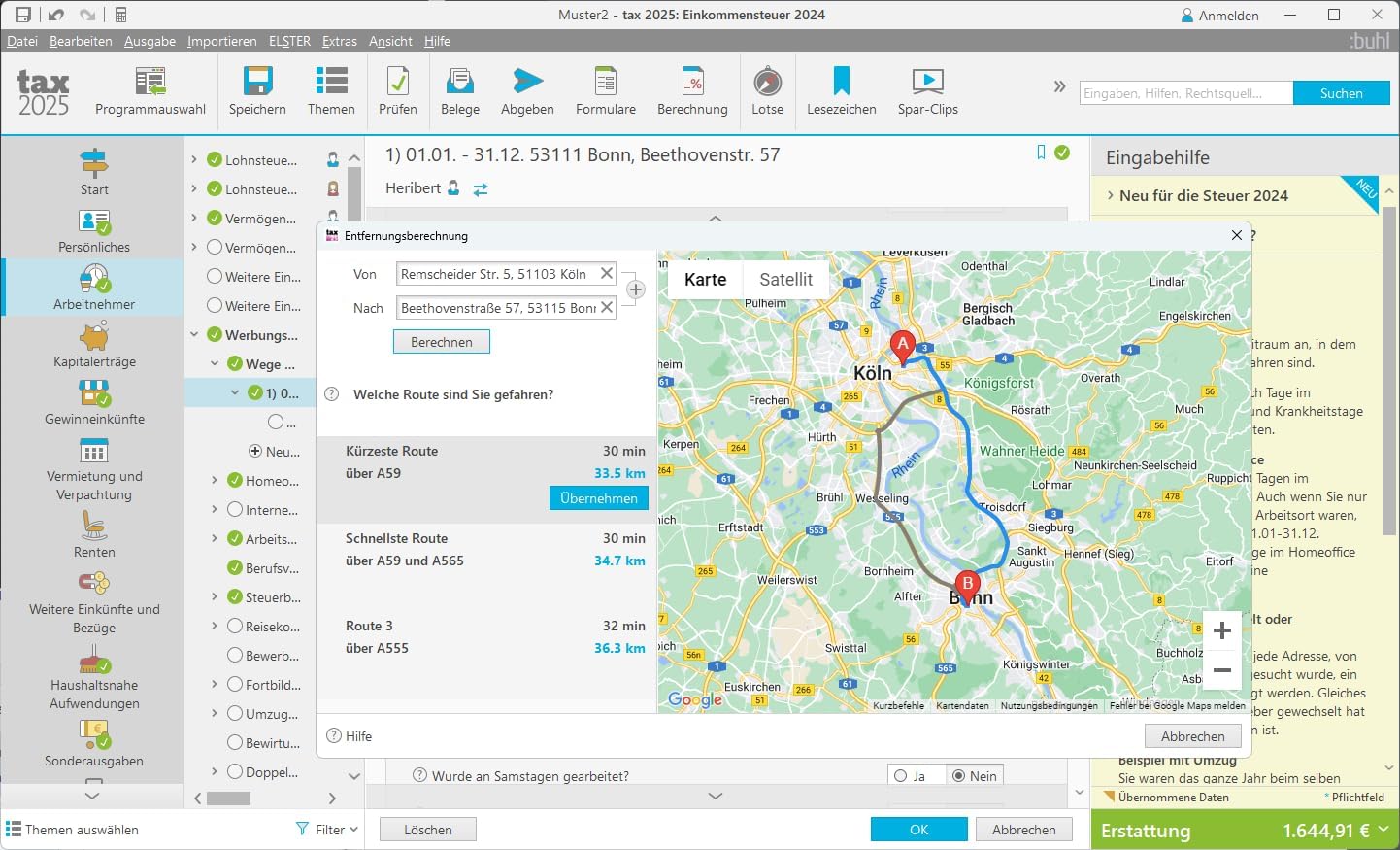
Task: Open the Lotse compass icon
Action: [x=767, y=82]
